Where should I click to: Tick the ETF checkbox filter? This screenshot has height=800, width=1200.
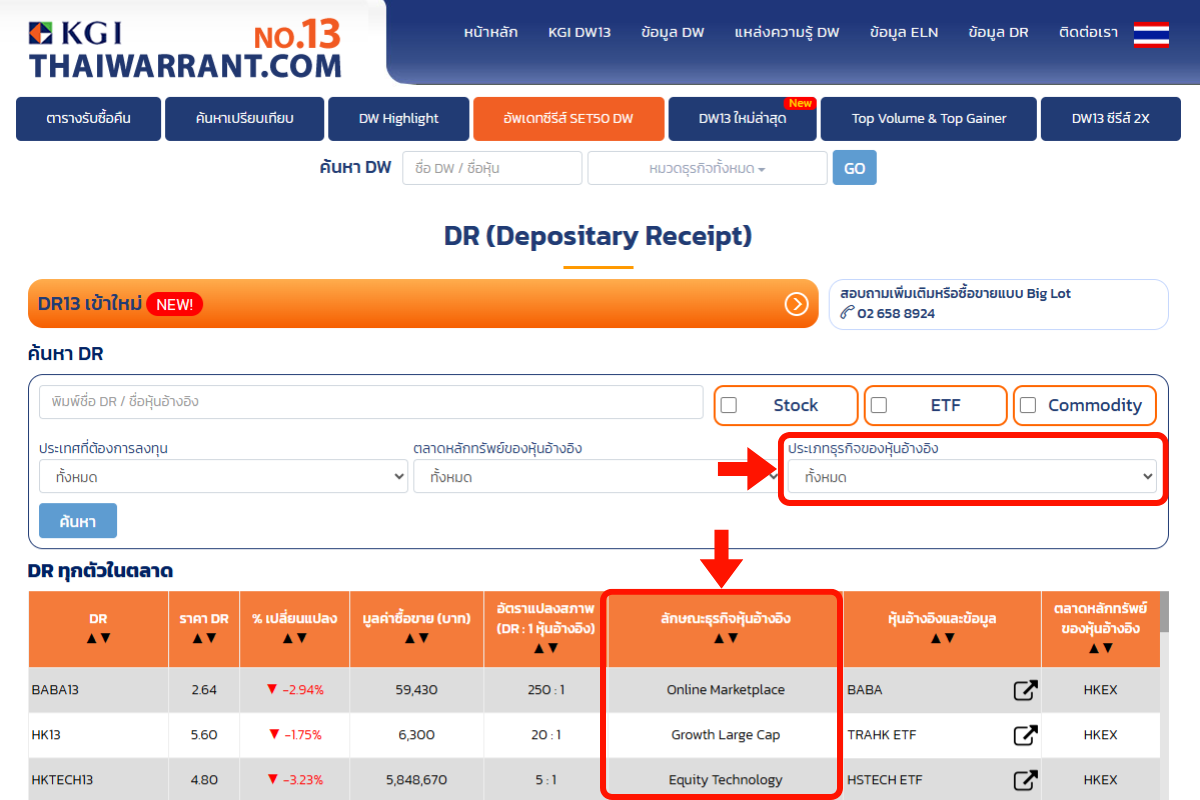click(879, 405)
